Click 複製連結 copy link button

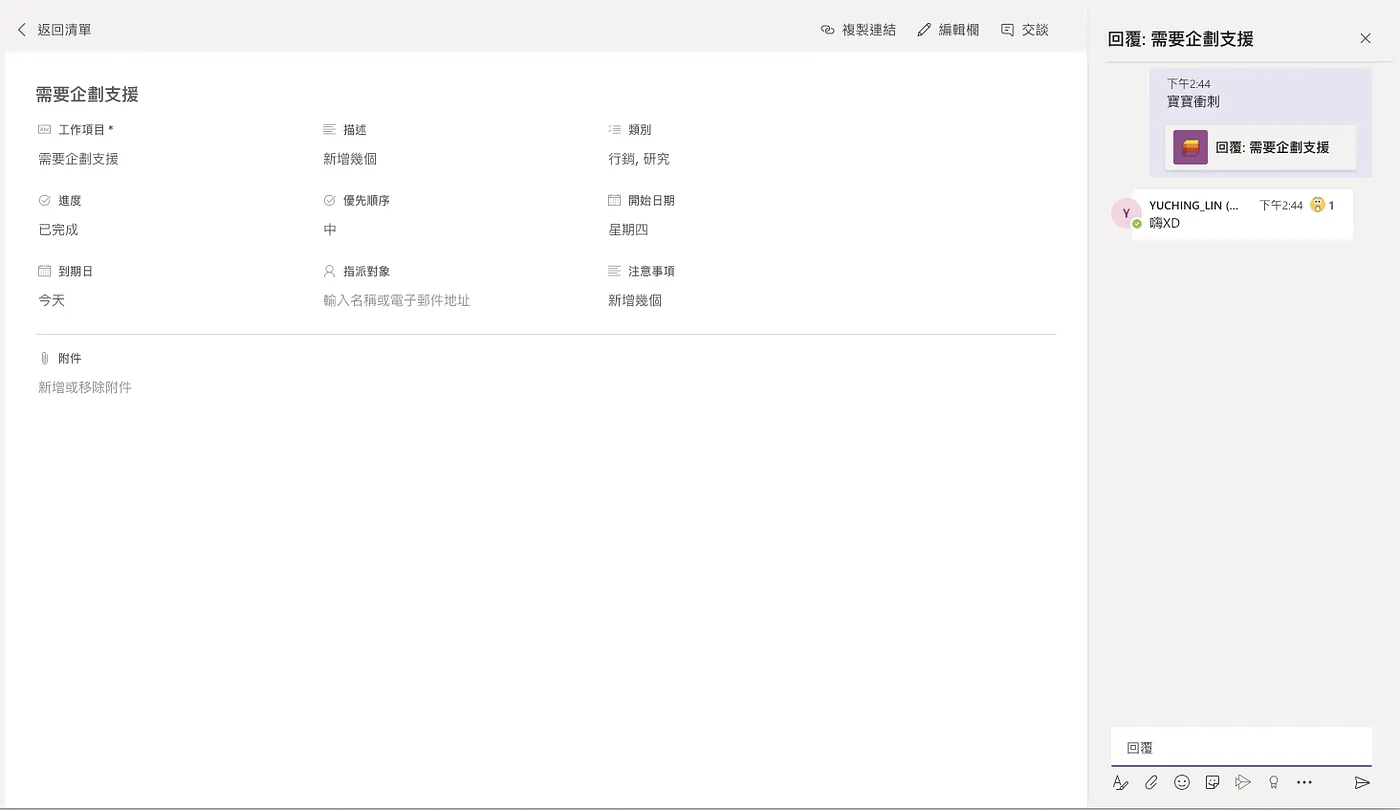click(x=858, y=30)
